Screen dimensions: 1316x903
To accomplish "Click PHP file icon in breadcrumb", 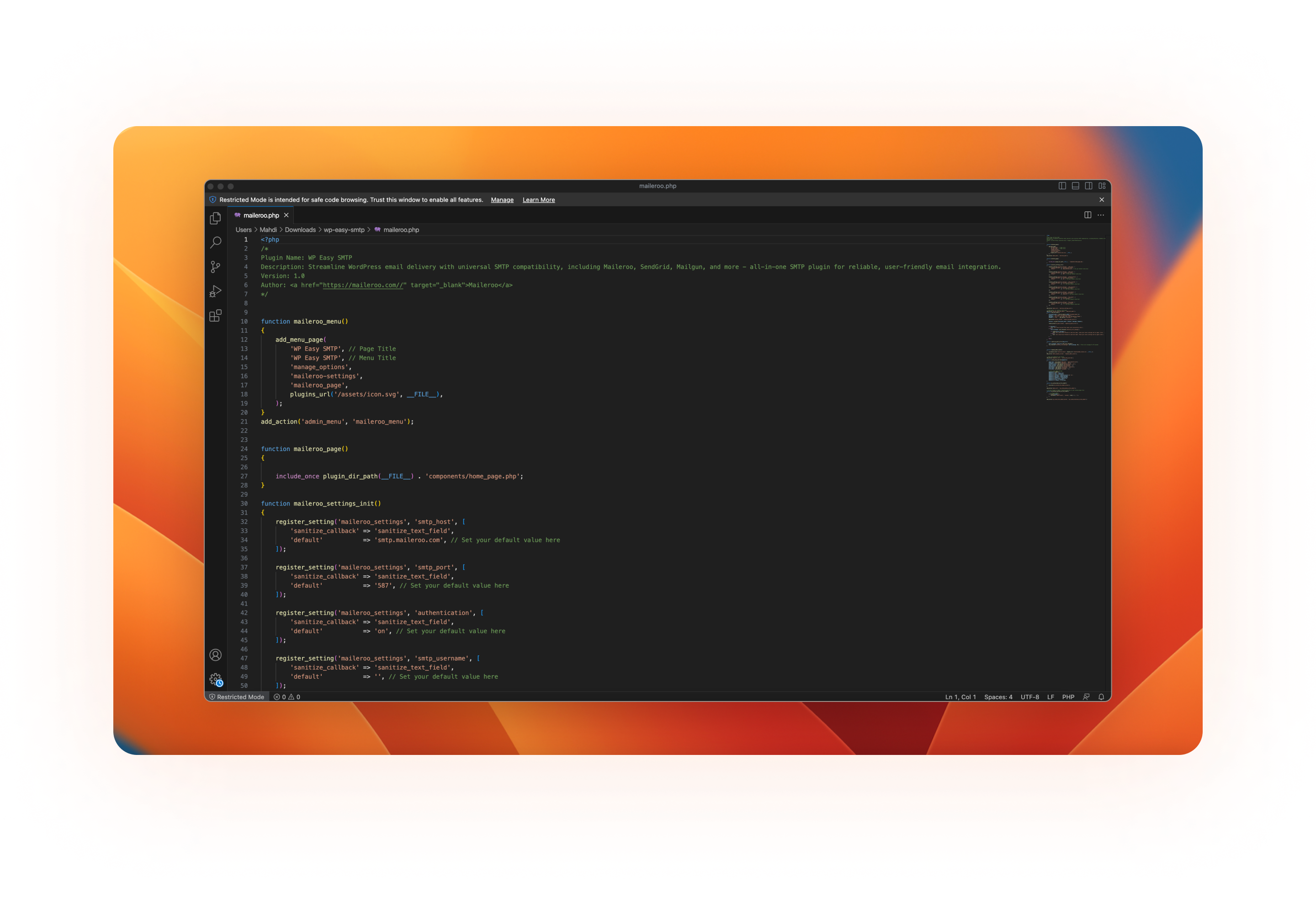I will pos(377,230).
